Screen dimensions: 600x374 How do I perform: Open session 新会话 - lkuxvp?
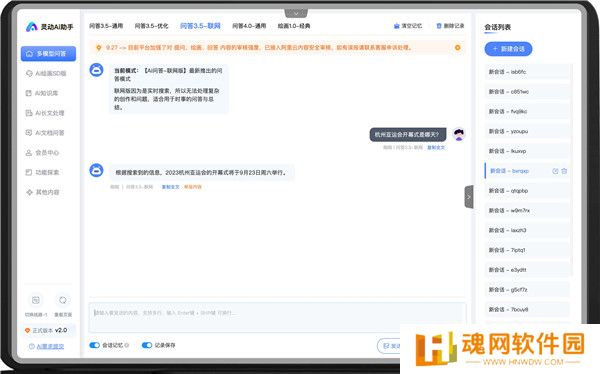click(x=527, y=151)
